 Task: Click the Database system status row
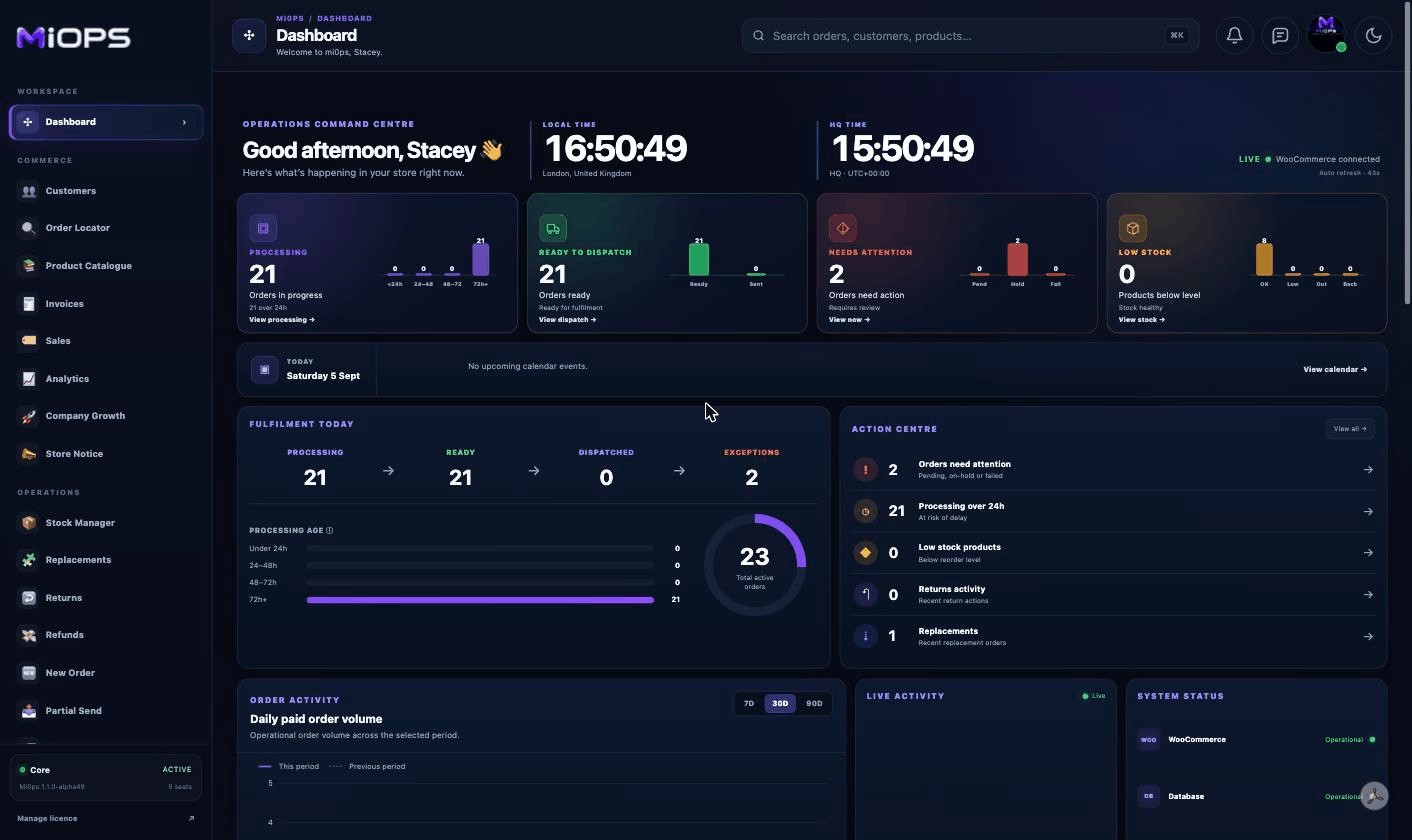[1256, 797]
